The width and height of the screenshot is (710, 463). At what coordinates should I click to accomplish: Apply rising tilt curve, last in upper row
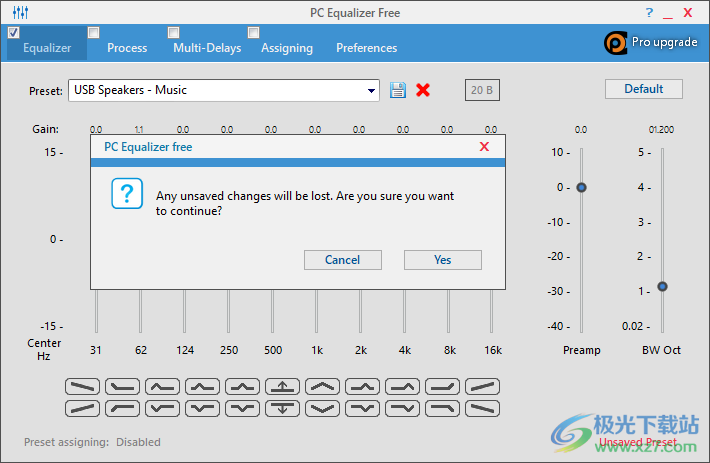pos(483,387)
